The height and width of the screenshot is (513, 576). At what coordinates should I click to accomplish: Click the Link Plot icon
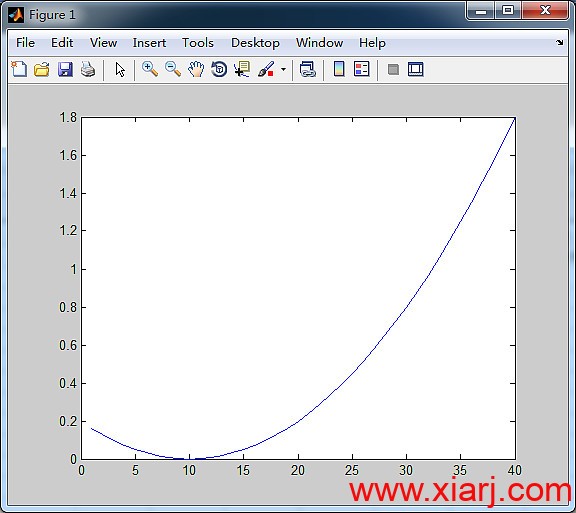(x=307, y=69)
